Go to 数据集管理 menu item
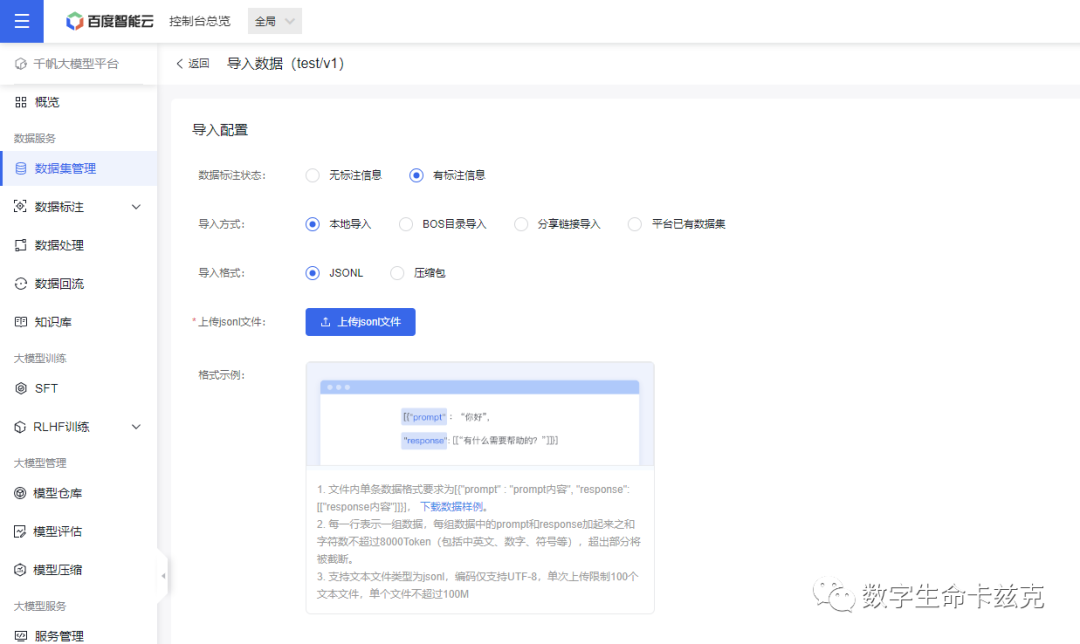The height and width of the screenshot is (644, 1080). point(79,169)
